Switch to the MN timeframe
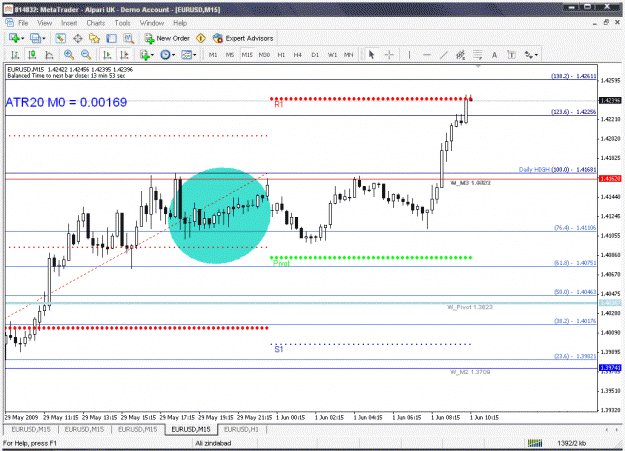Viewport: 625px width, 451px height. (x=349, y=55)
